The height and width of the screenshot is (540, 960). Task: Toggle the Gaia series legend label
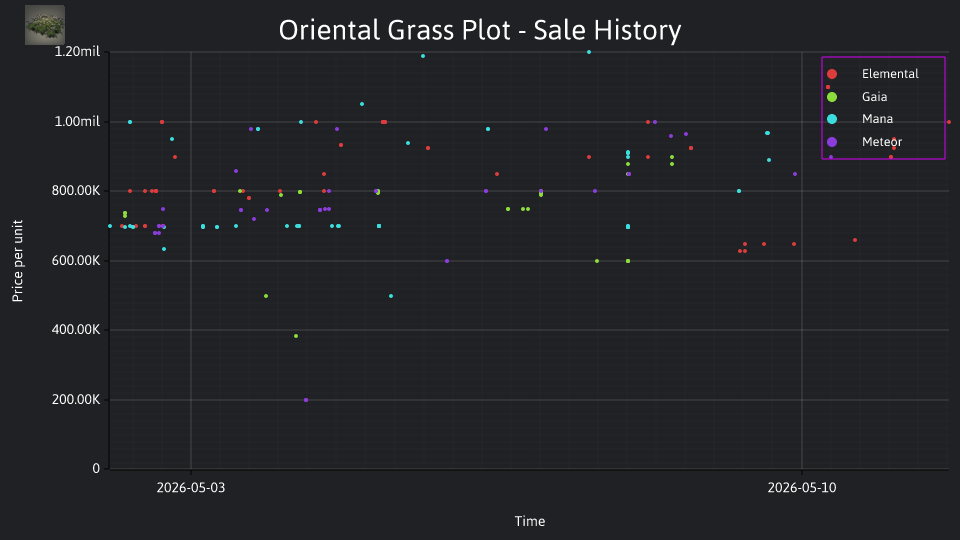[x=874, y=97]
